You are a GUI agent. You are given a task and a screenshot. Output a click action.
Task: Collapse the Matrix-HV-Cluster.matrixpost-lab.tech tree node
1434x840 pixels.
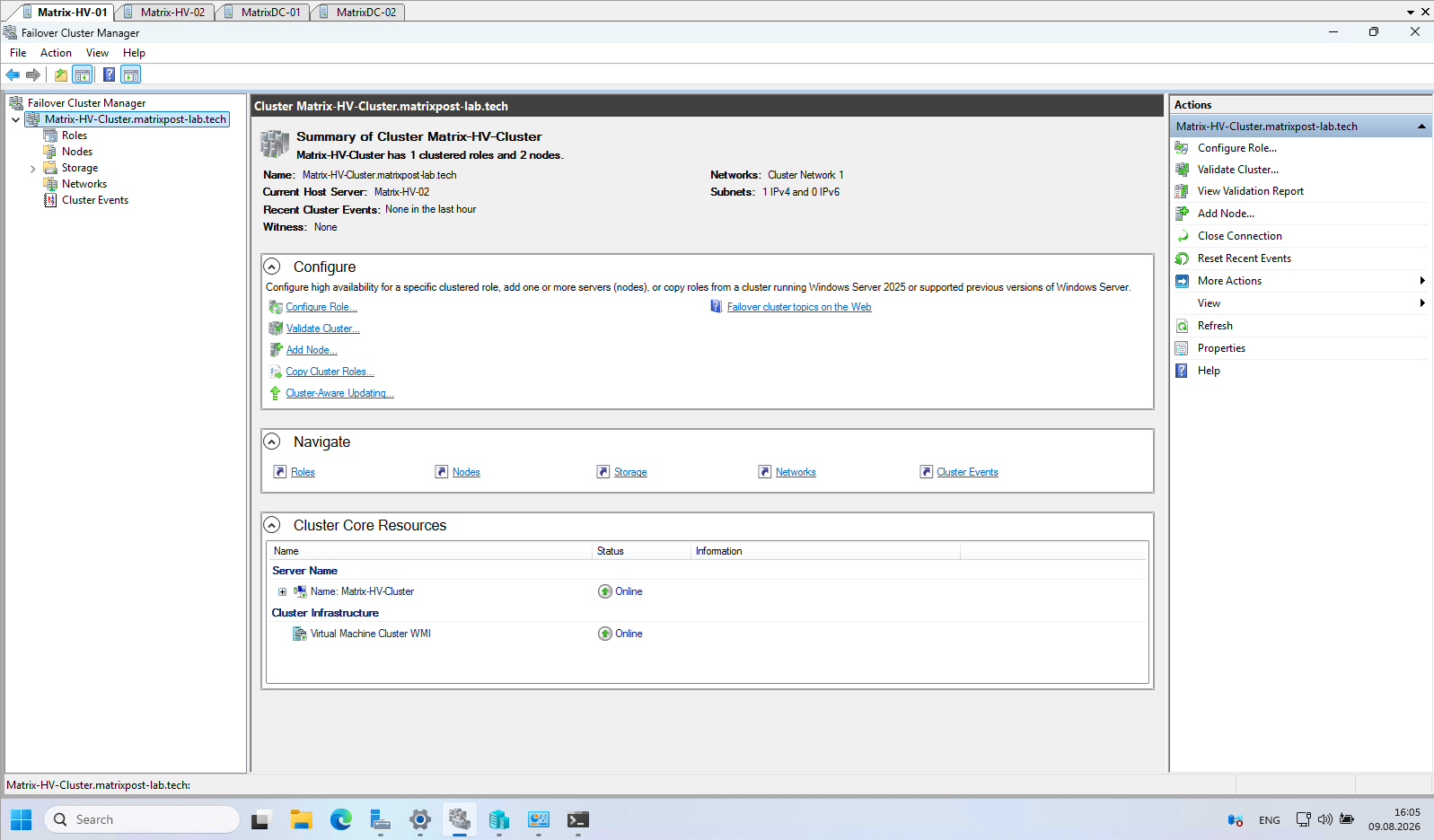coord(15,119)
